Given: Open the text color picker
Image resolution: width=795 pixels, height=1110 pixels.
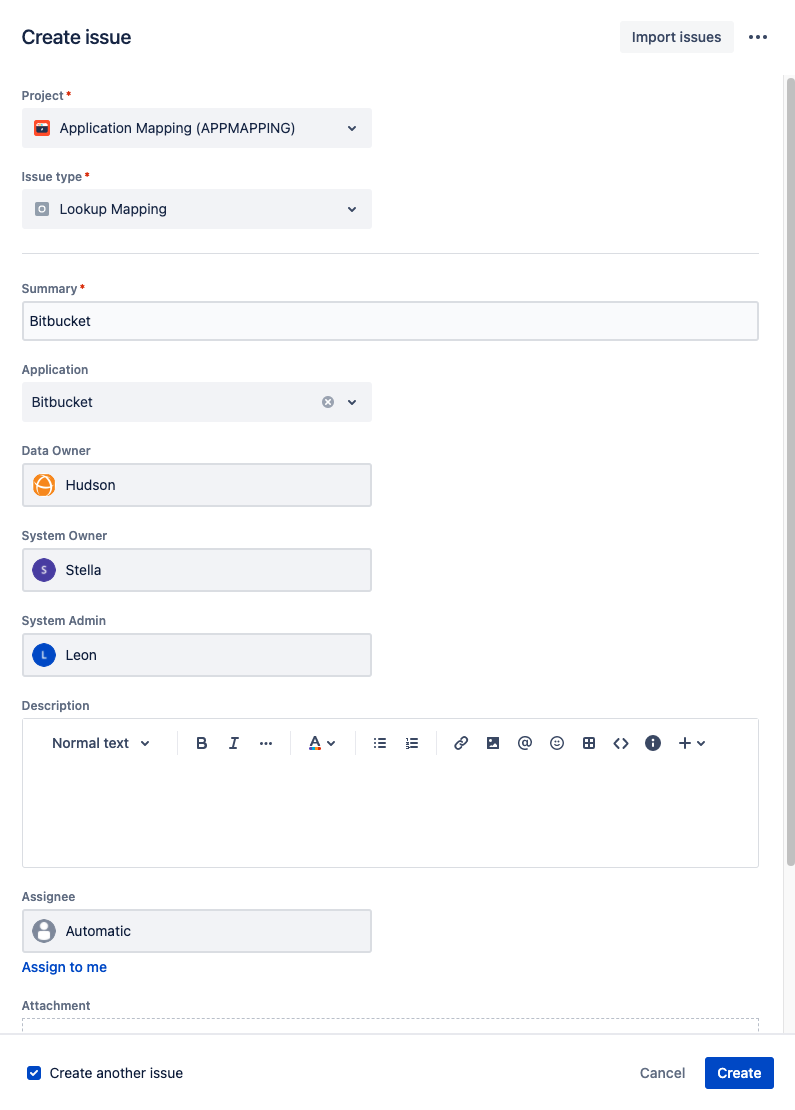Looking at the screenshot, I should point(322,743).
